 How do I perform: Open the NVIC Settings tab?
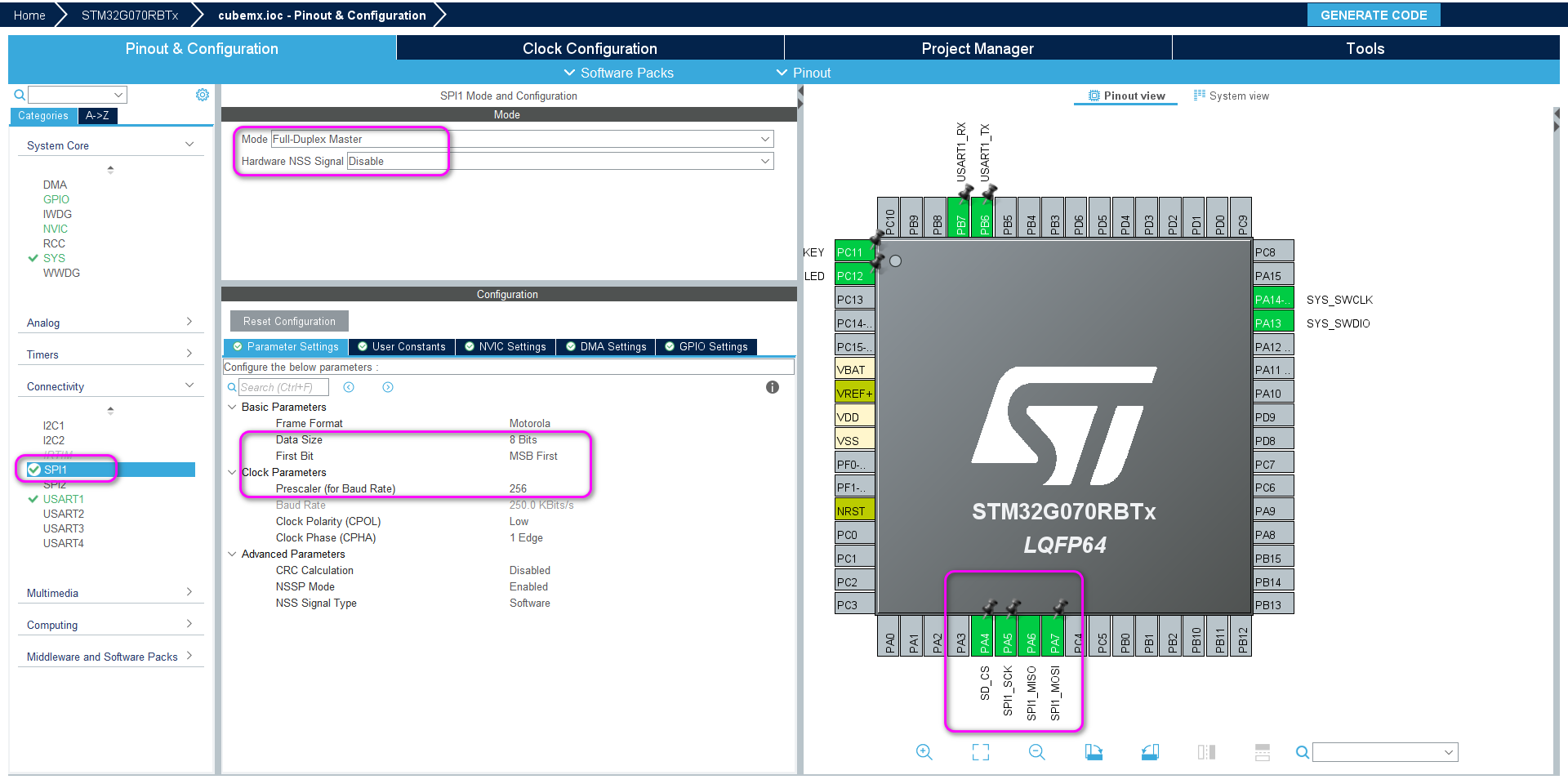[x=506, y=346]
